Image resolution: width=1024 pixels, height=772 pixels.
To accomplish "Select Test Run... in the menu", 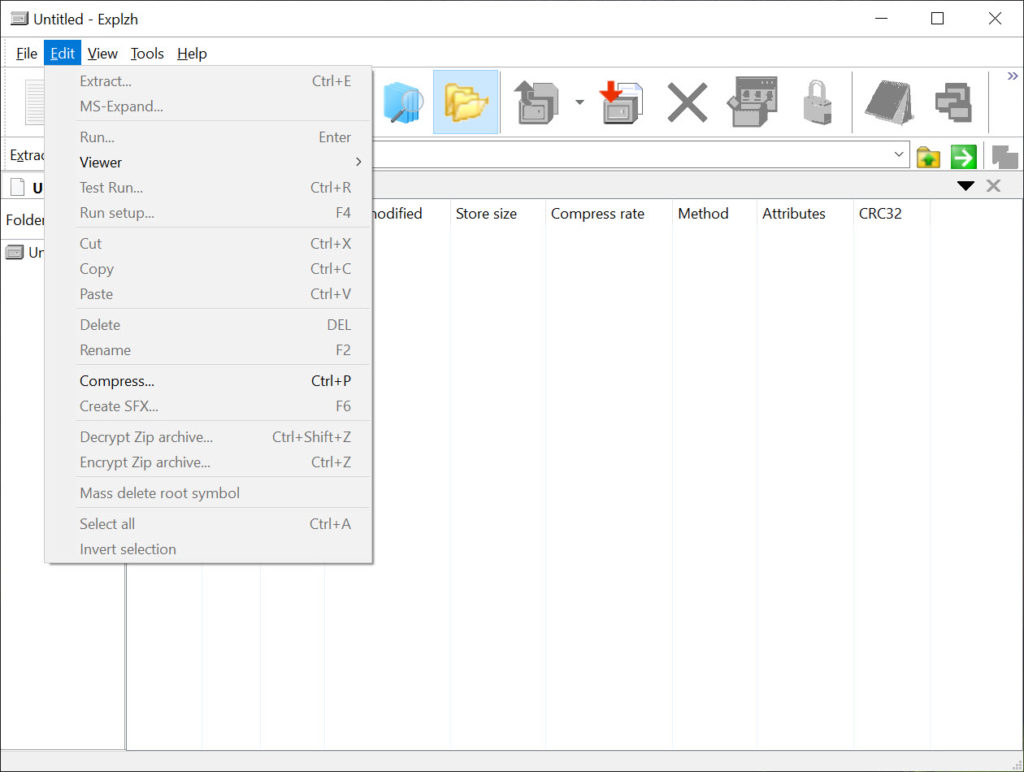I will pyautogui.click(x=209, y=188).
